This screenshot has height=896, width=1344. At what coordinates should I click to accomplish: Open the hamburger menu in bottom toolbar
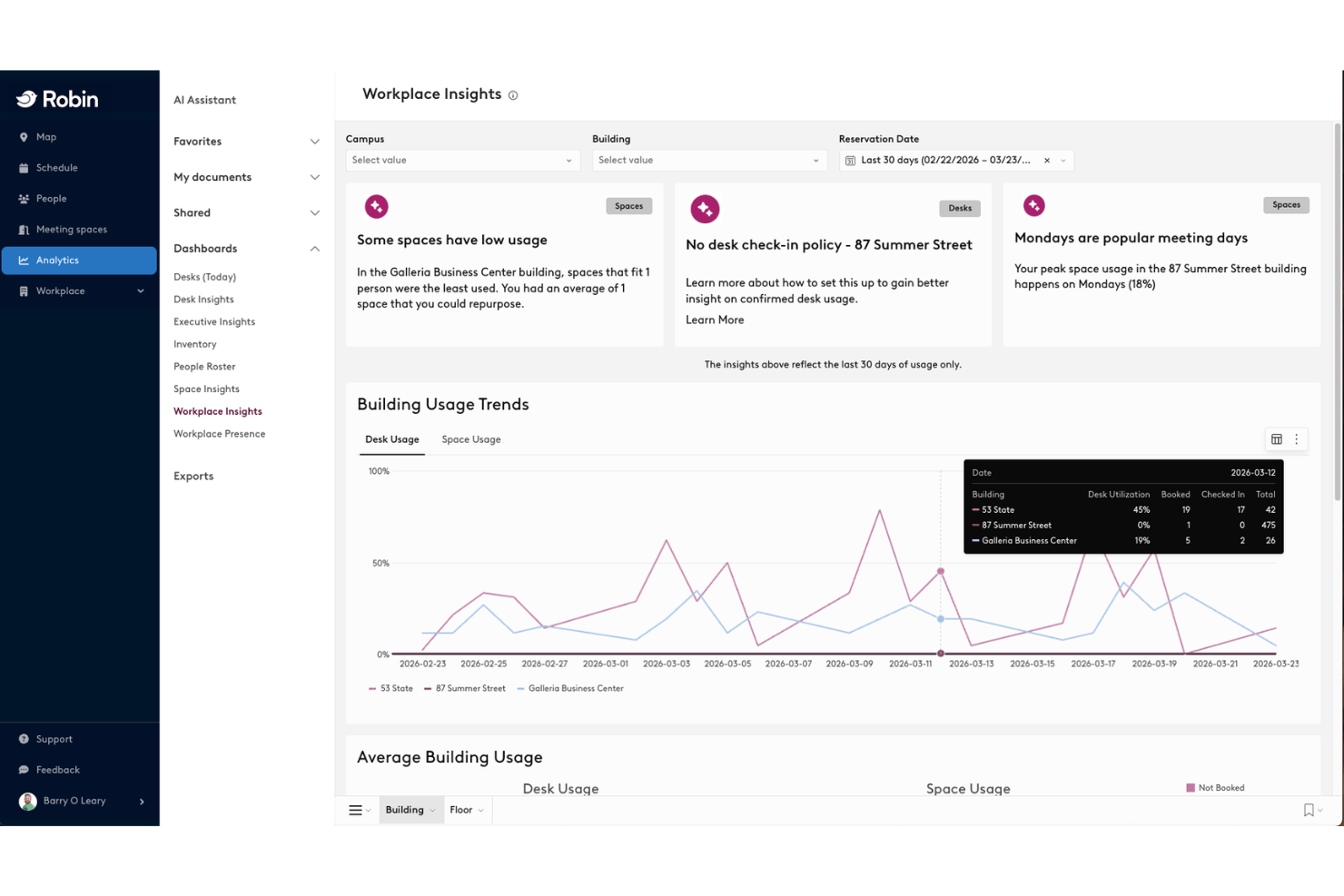point(356,810)
